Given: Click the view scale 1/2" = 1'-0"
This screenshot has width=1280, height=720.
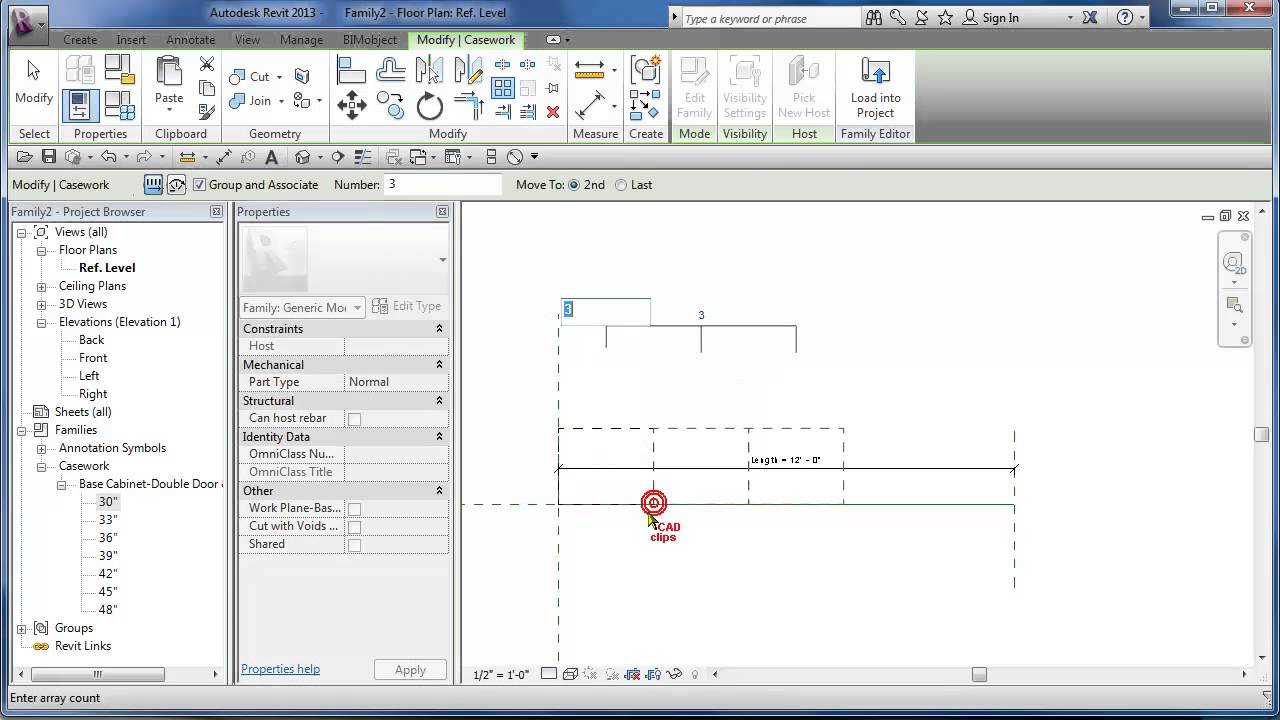Looking at the screenshot, I should 501,675.
